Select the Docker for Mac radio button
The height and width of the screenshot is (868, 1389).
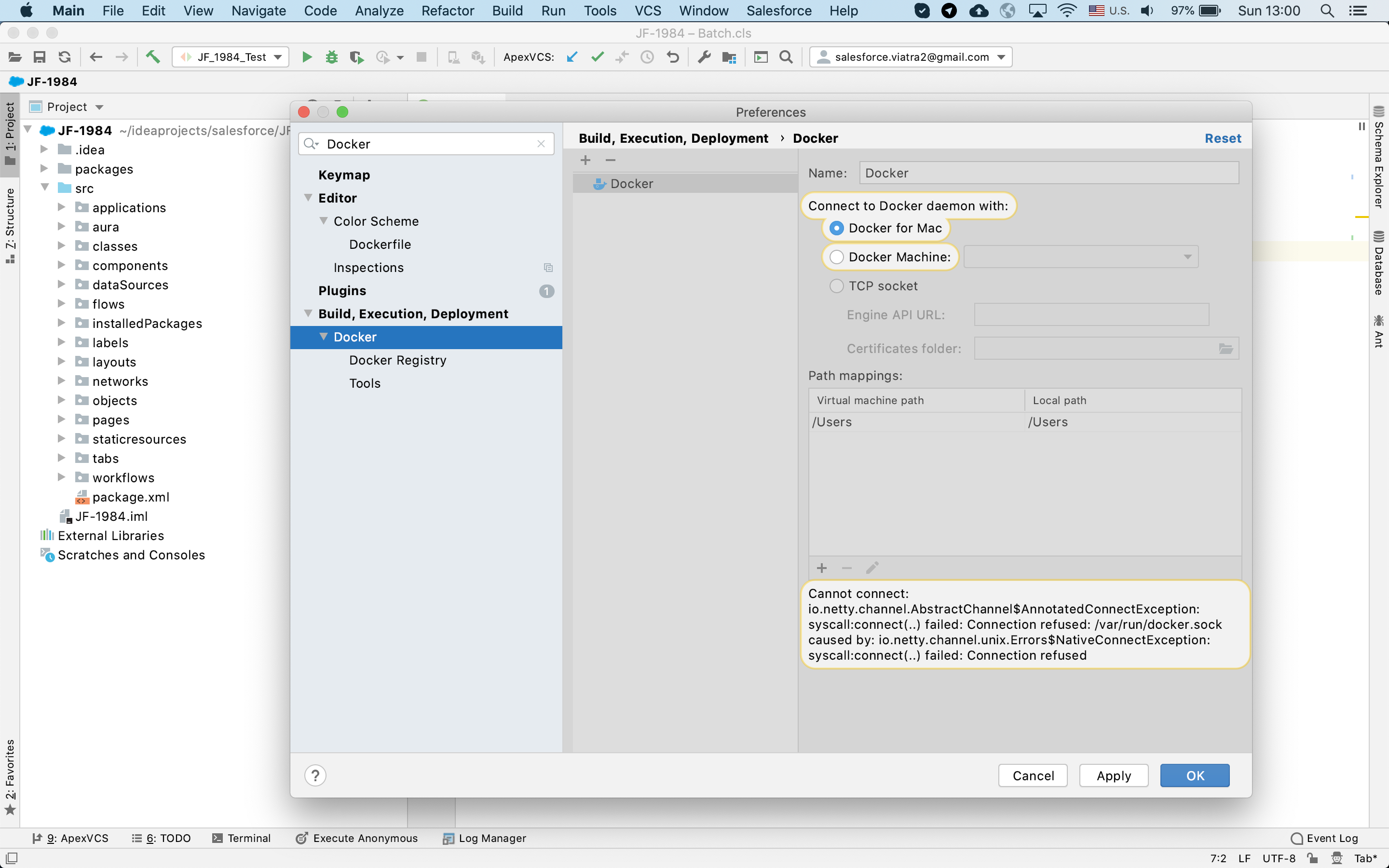[x=837, y=229]
